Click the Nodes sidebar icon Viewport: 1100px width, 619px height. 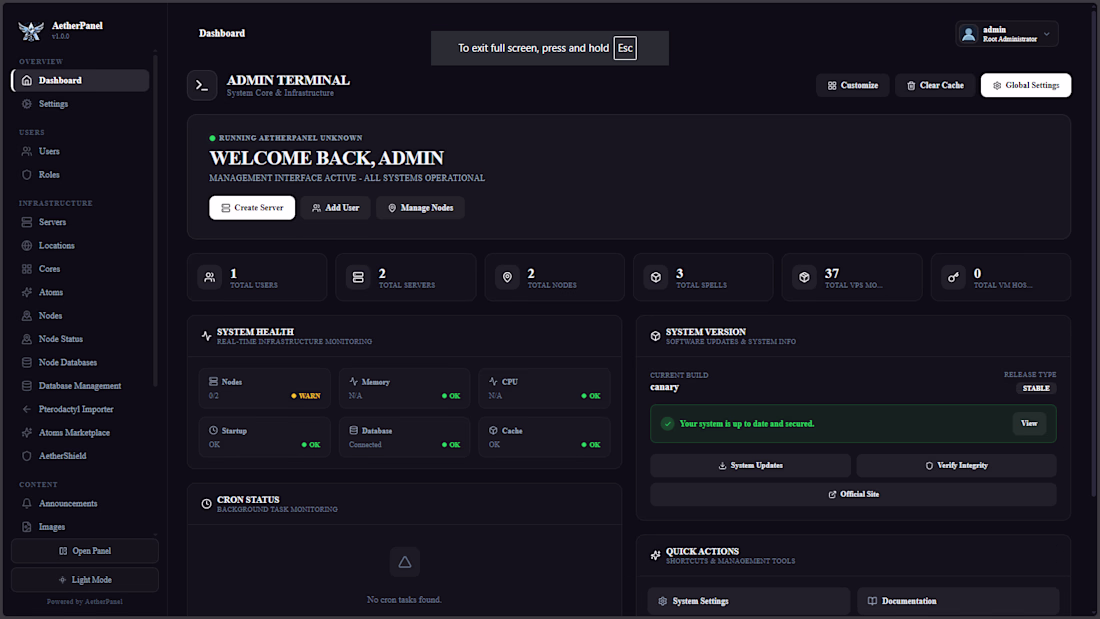coord(27,316)
